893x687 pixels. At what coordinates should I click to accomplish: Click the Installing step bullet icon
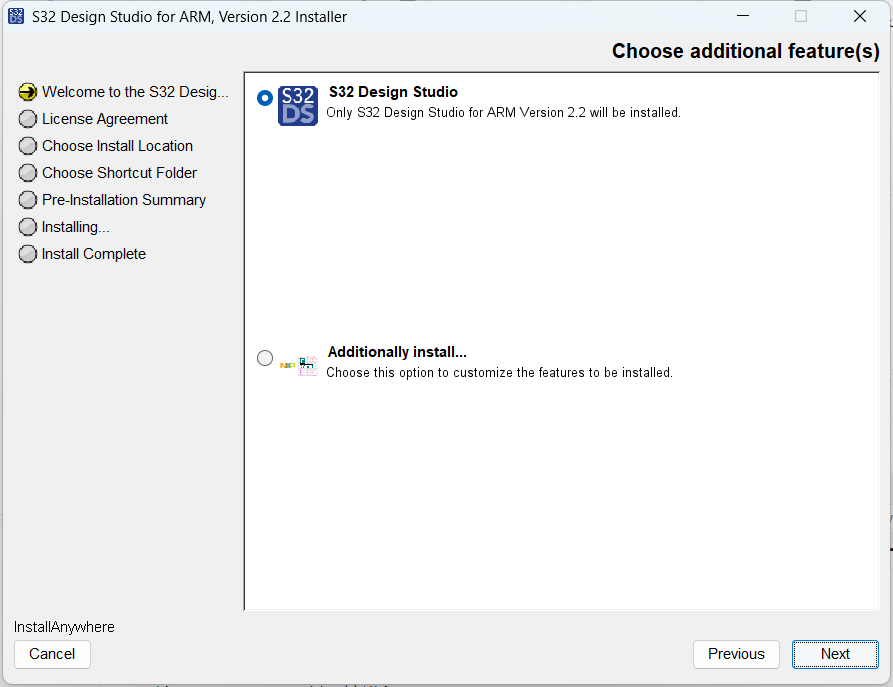[28, 227]
